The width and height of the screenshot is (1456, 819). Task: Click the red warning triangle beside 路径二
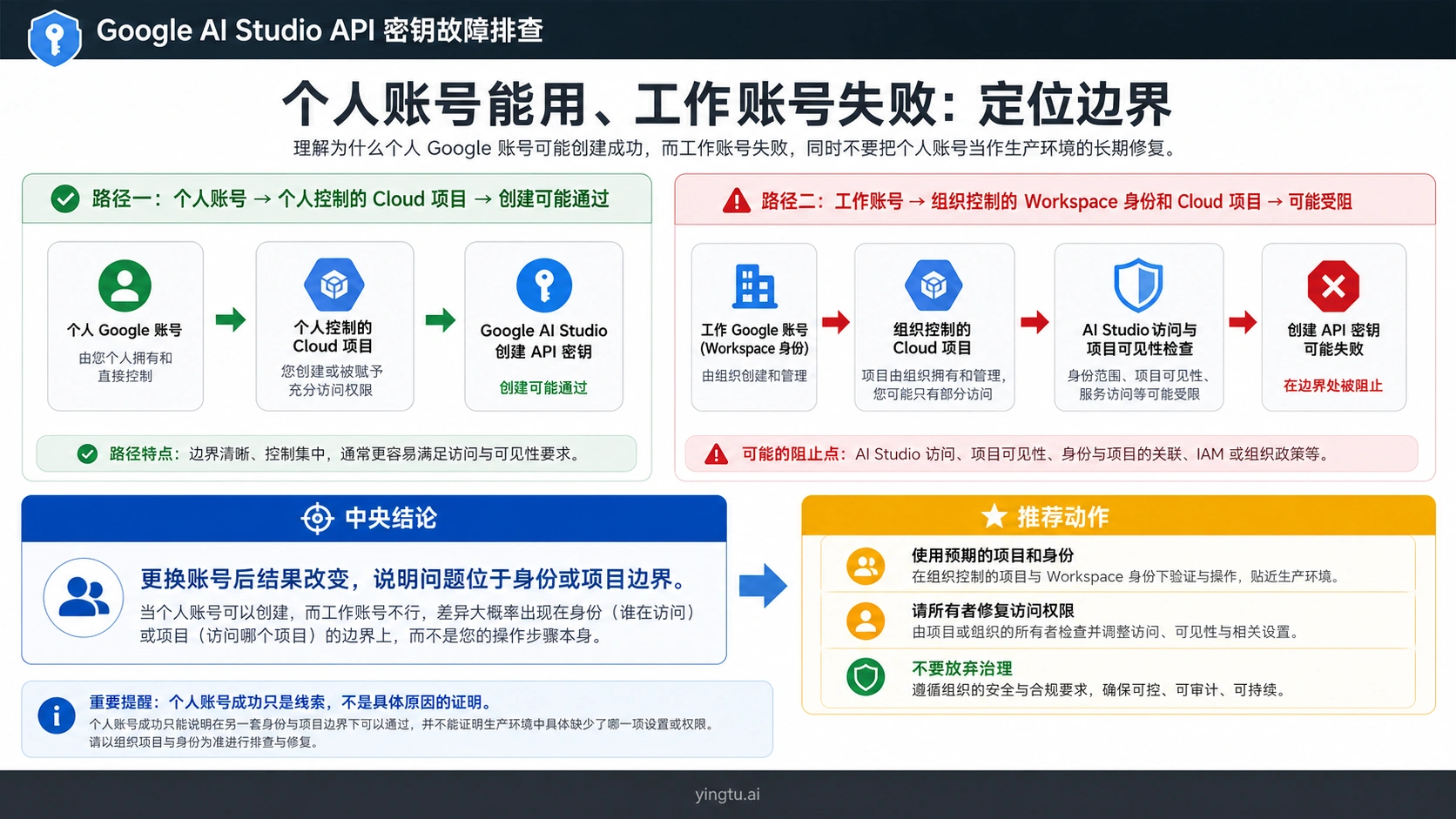click(x=737, y=201)
